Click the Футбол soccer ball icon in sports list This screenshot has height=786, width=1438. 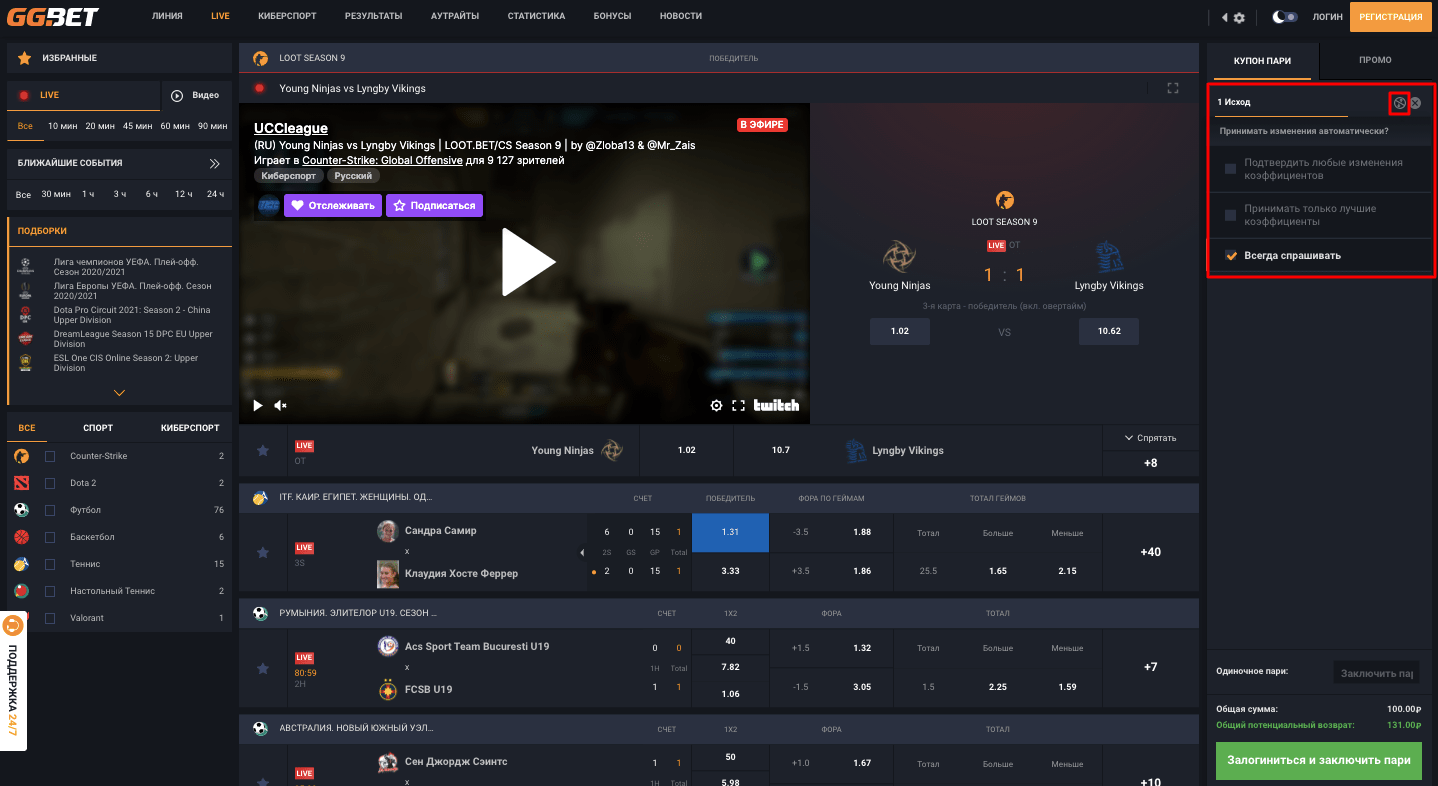click(22, 510)
